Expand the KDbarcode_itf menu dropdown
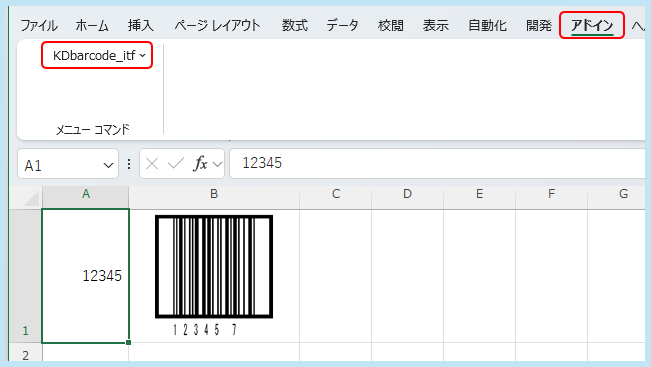The image size is (651, 367). pos(97,55)
